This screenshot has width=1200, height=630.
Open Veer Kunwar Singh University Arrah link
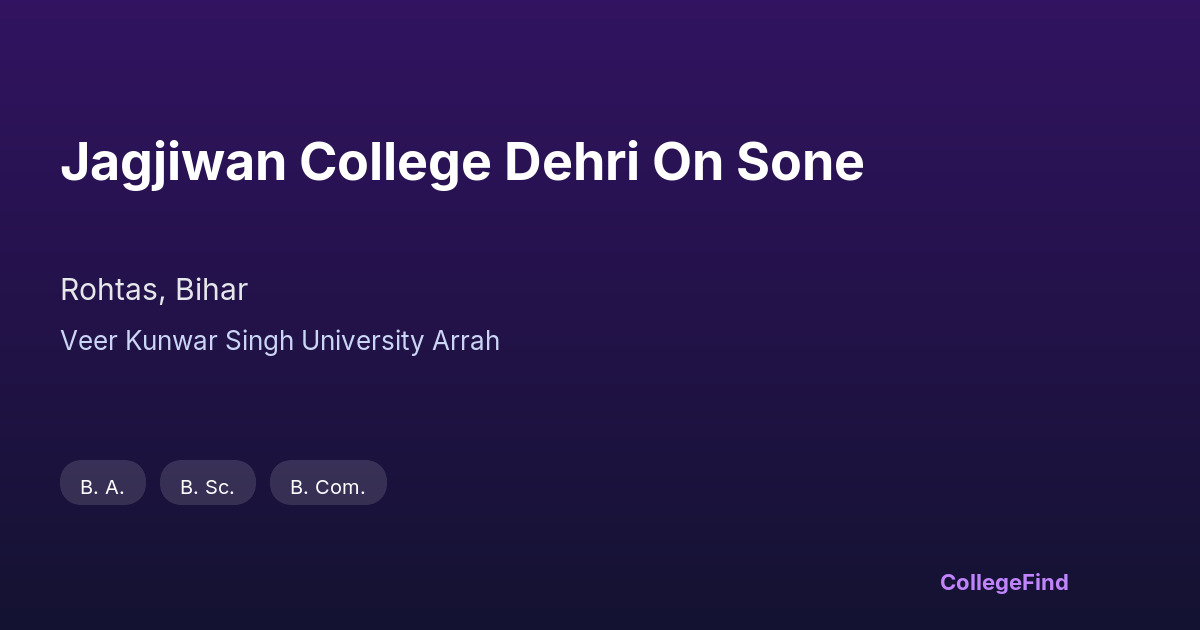[x=280, y=341]
